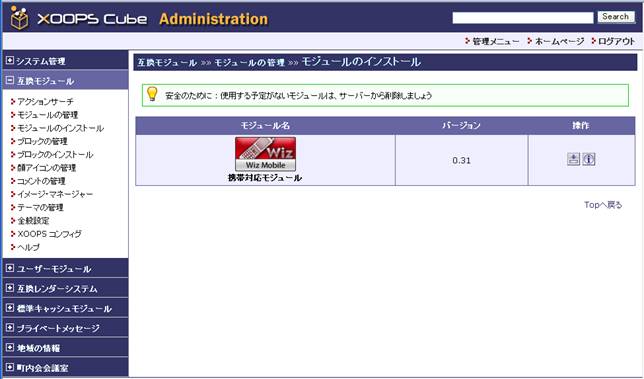The image size is (644, 379).
Task: Open ヘルプ in the sidebar
Action: tap(28, 247)
